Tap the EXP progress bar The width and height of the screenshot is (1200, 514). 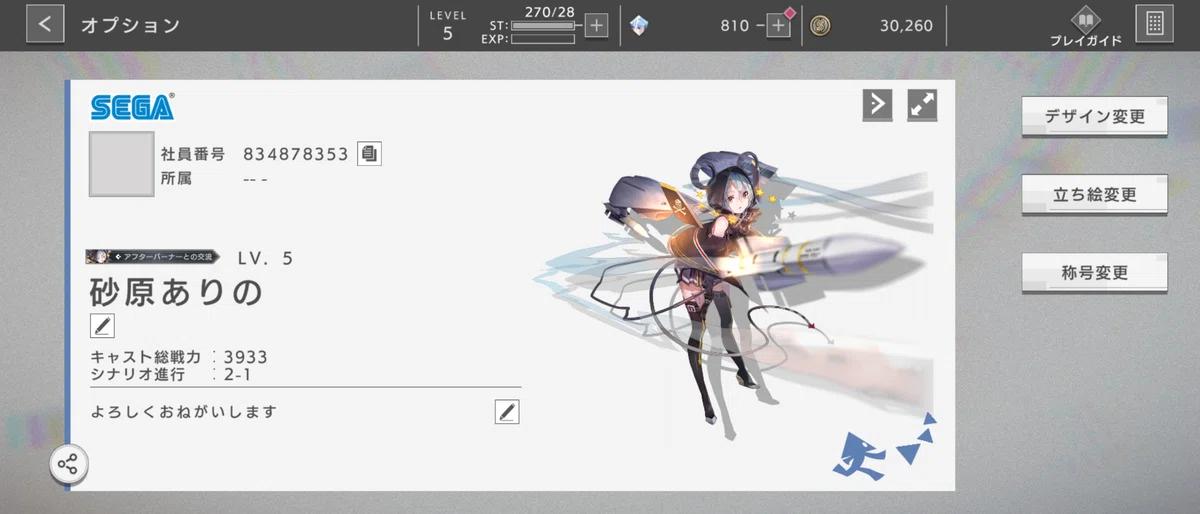click(543, 39)
